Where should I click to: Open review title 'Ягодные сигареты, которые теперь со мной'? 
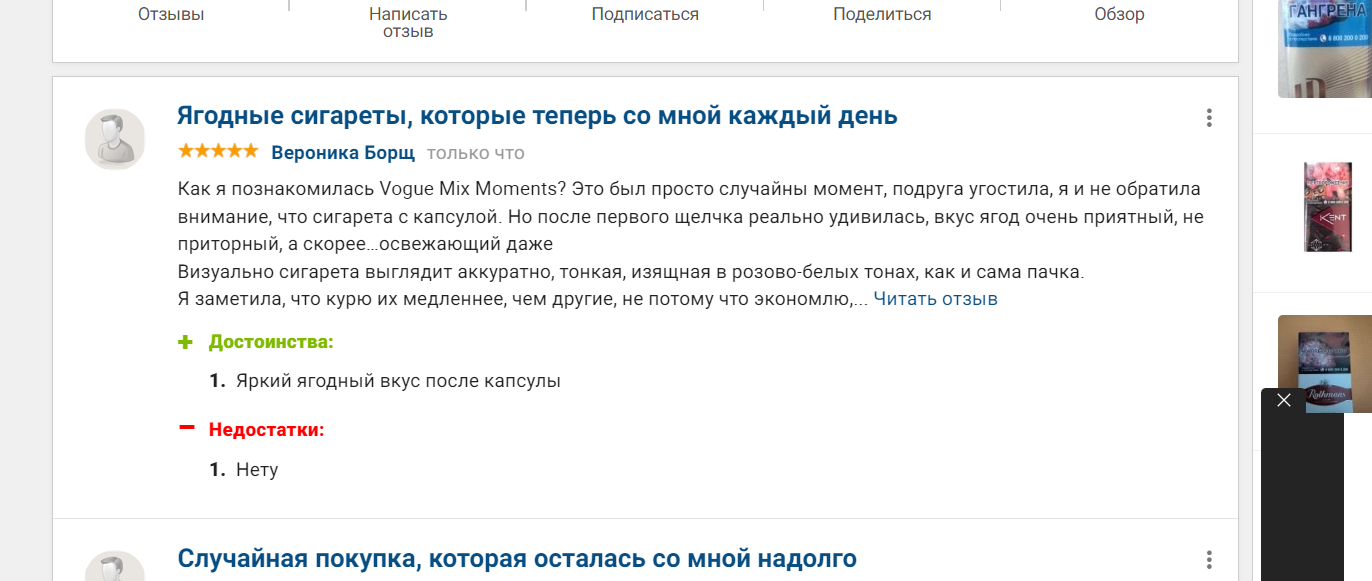(537, 116)
